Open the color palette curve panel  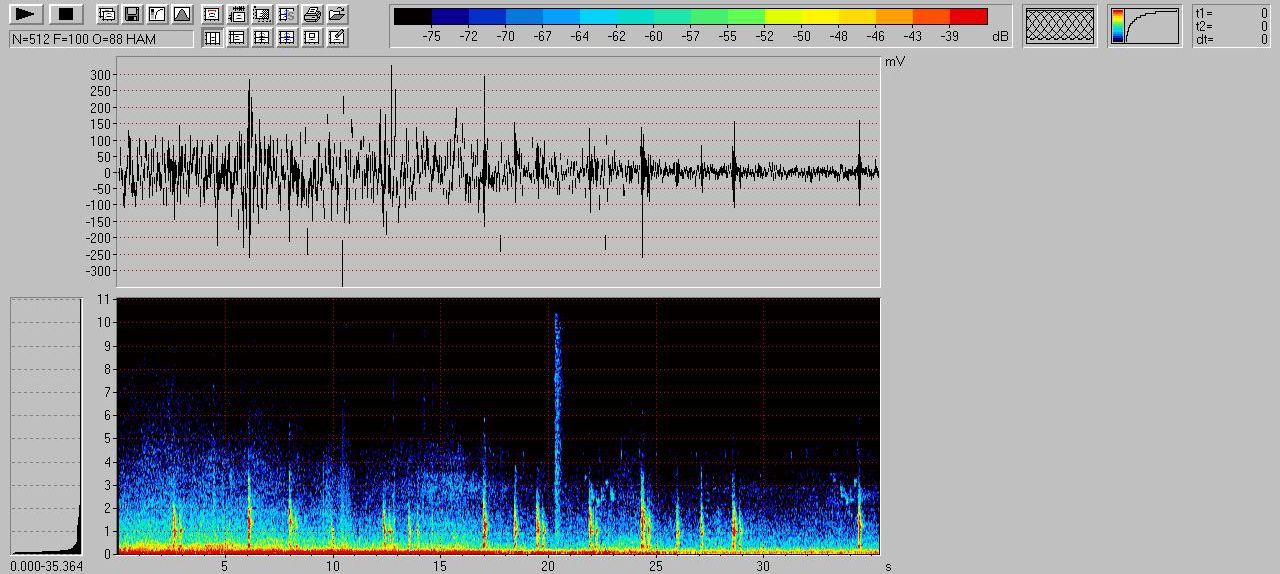[x=1144, y=26]
